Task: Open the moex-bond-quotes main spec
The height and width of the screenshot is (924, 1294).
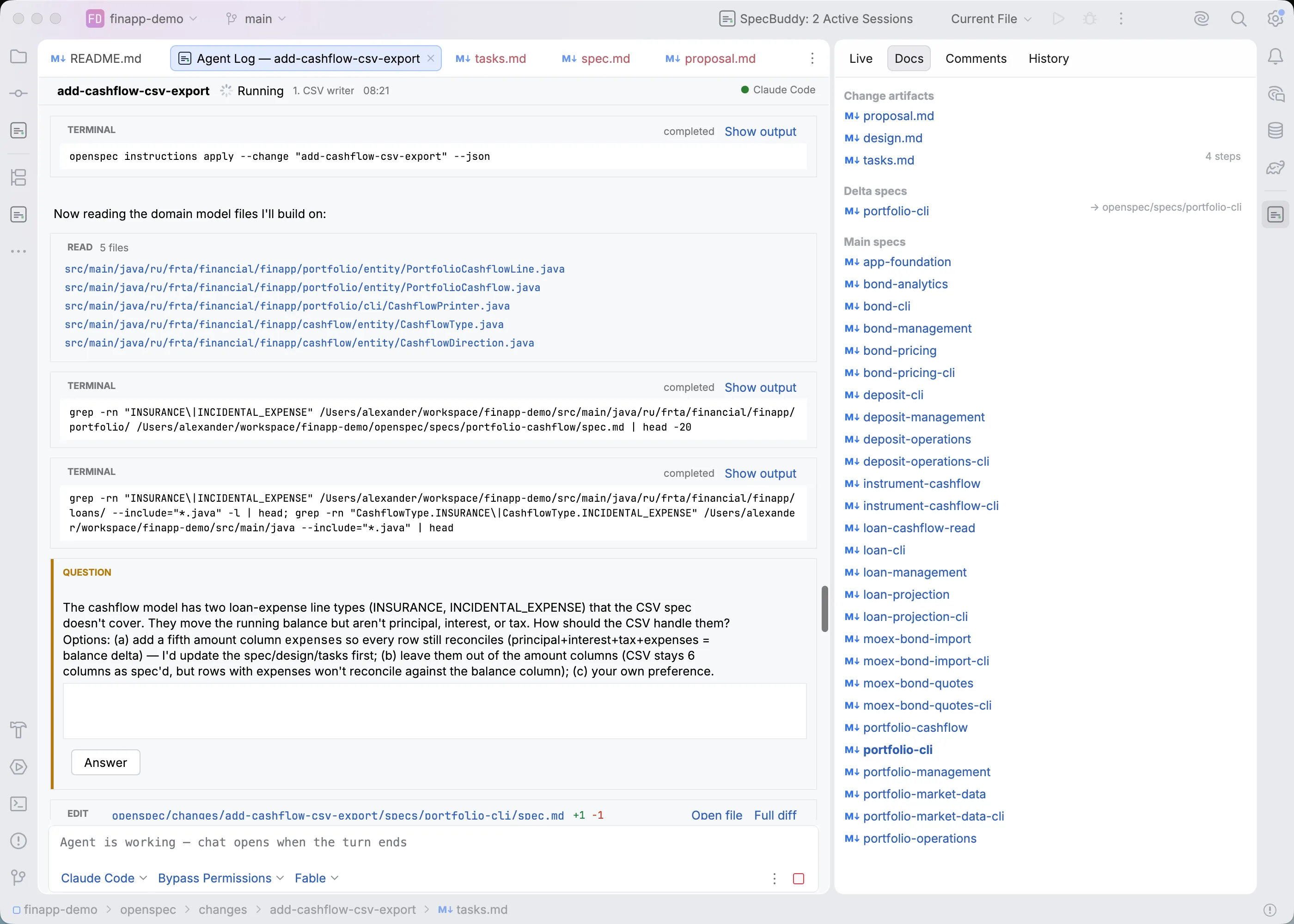Action: click(918, 683)
